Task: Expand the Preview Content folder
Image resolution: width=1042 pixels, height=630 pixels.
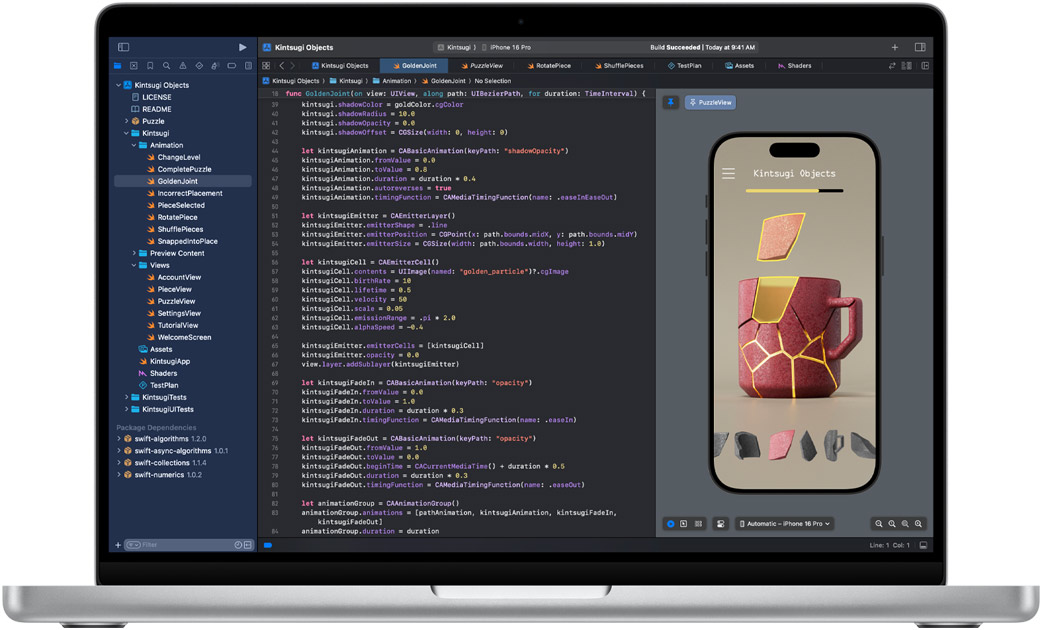Action: 133,253
